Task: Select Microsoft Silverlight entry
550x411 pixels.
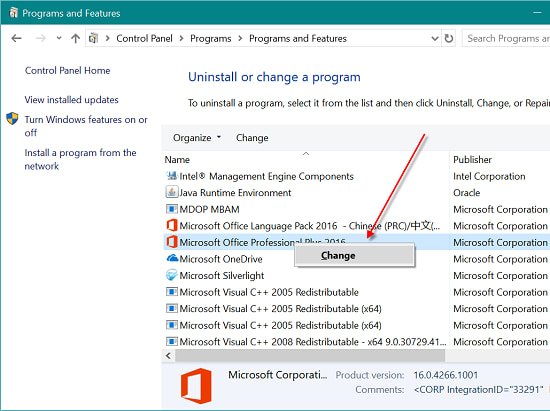Action: pyautogui.click(x=222, y=276)
